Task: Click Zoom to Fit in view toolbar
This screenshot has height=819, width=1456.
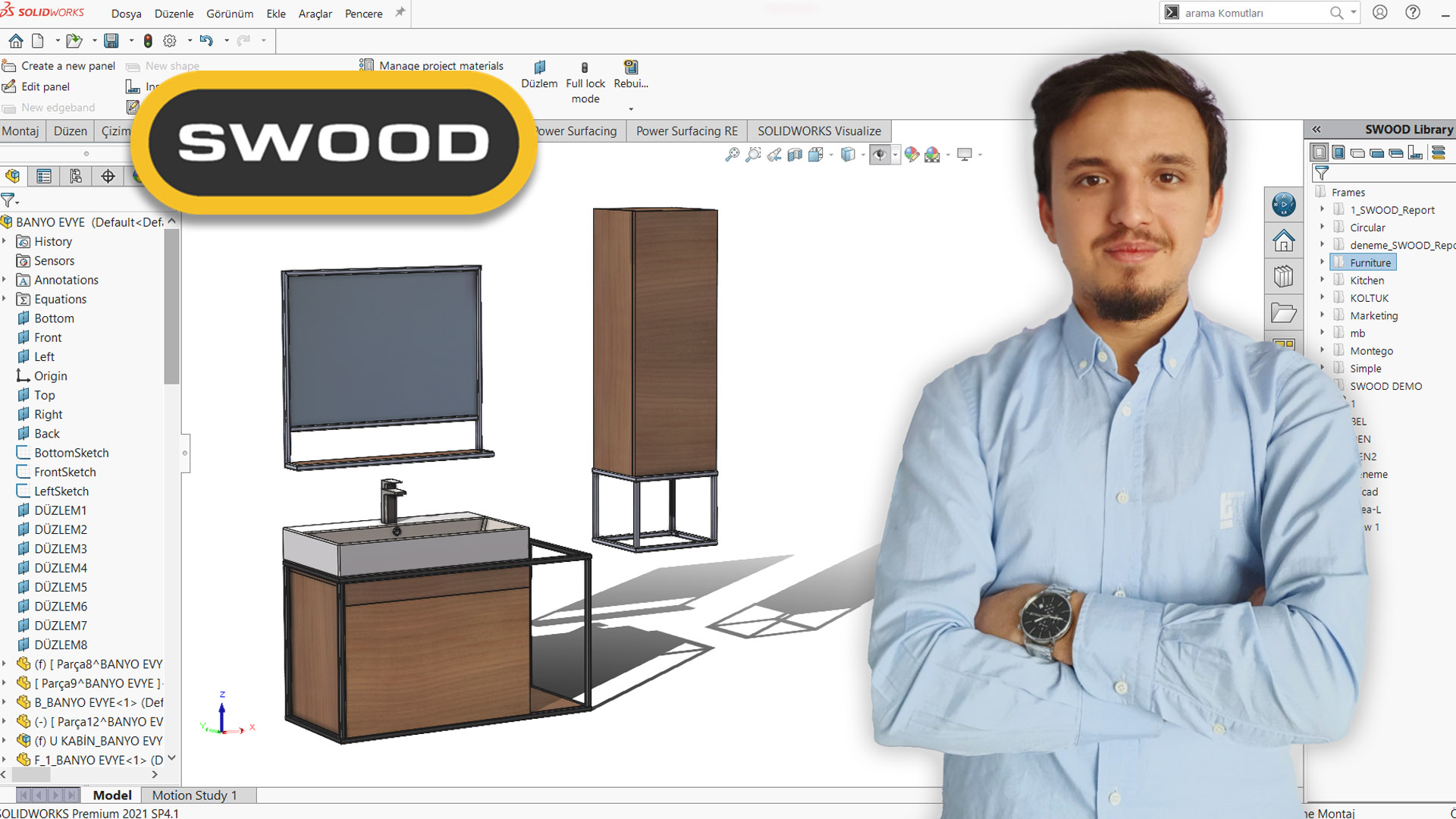Action: pyautogui.click(x=732, y=155)
